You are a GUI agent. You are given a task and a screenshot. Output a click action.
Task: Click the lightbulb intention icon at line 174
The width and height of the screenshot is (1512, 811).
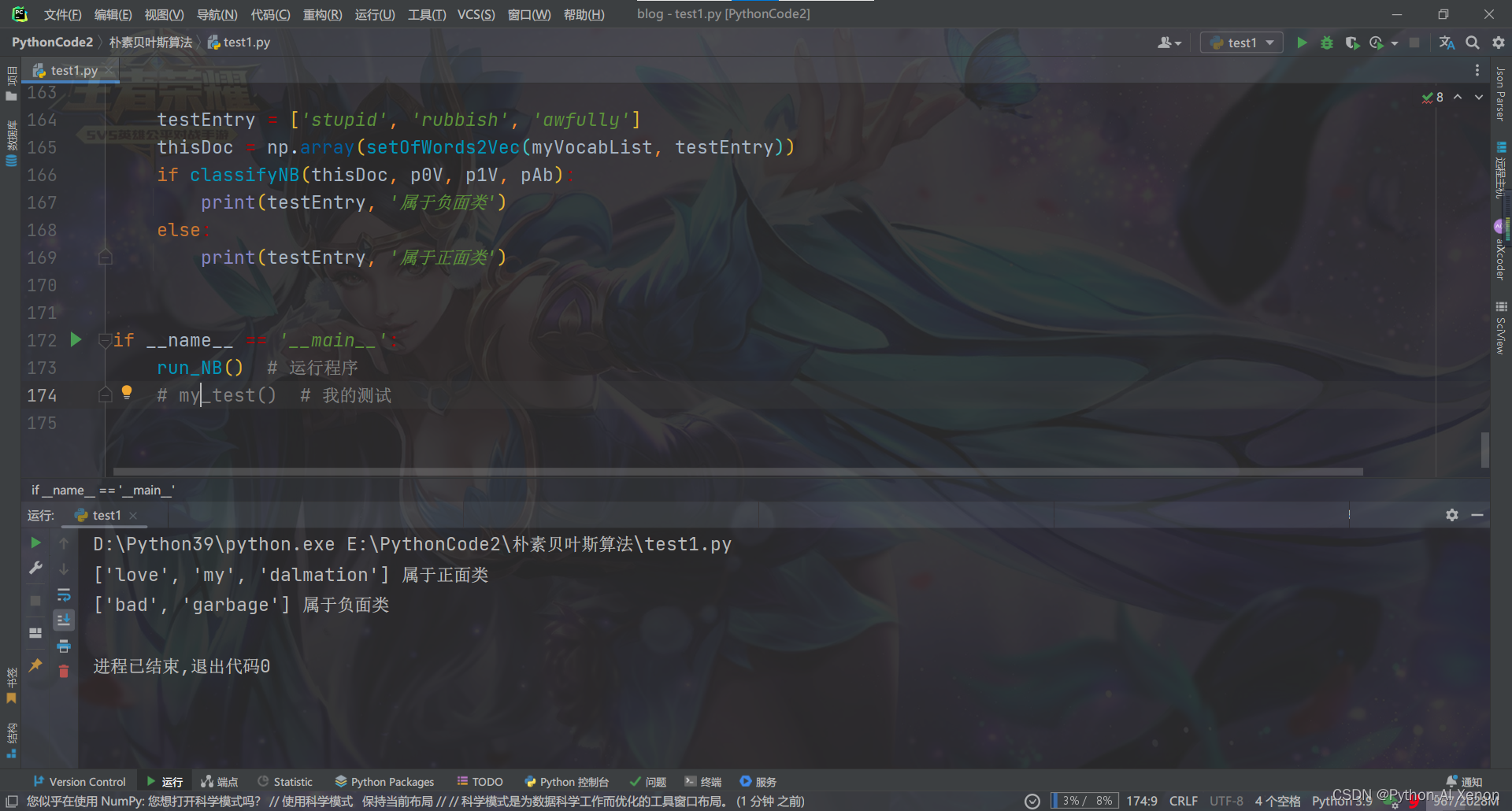(127, 392)
